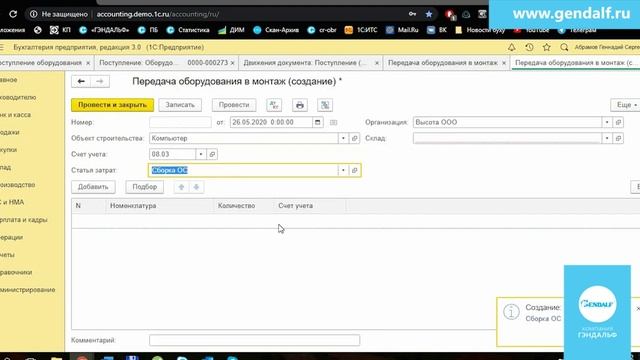Click the structure icon next to print
The image size is (640, 360).
pos(325,105)
